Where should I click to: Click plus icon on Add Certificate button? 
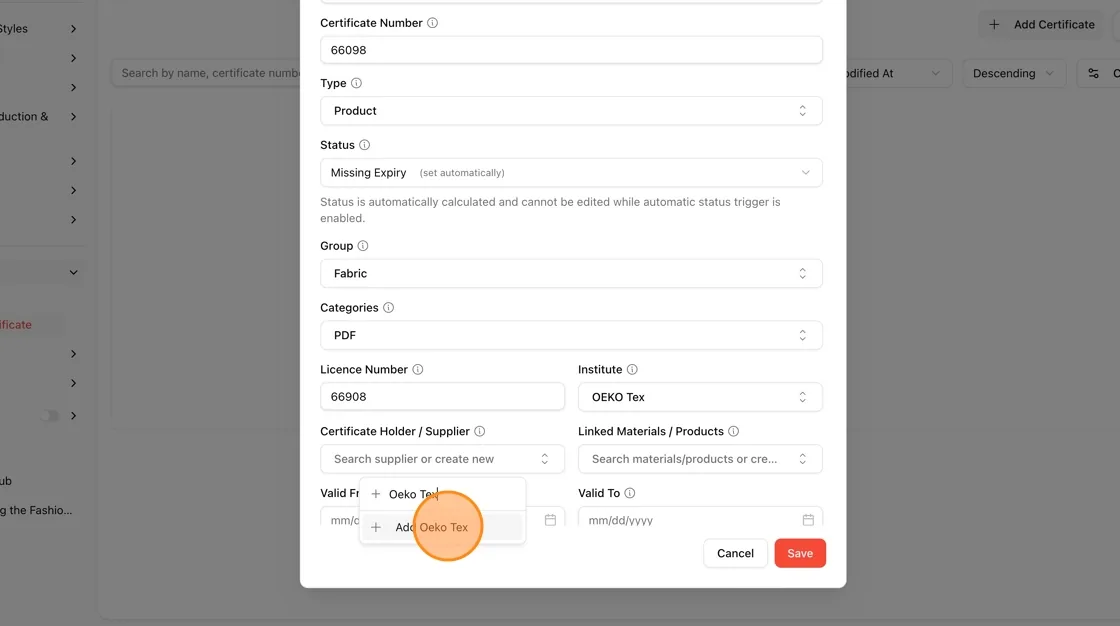tap(994, 24)
